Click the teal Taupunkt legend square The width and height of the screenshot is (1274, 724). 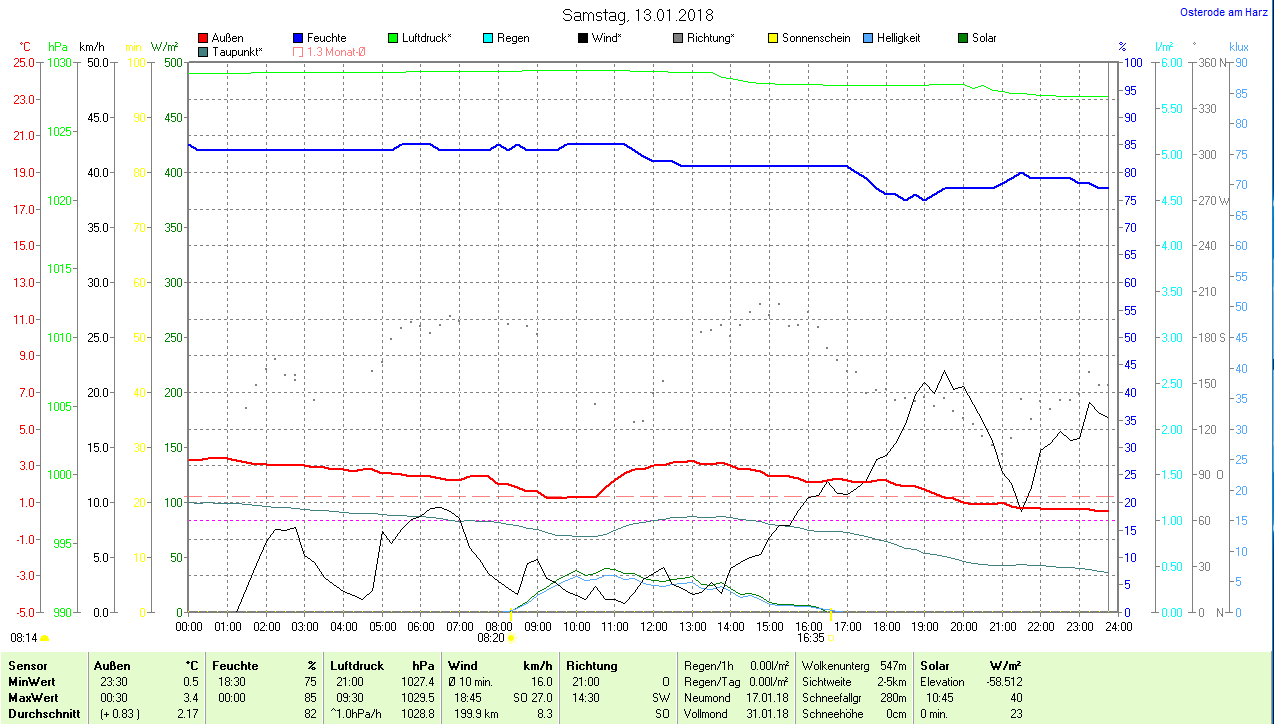coord(204,51)
